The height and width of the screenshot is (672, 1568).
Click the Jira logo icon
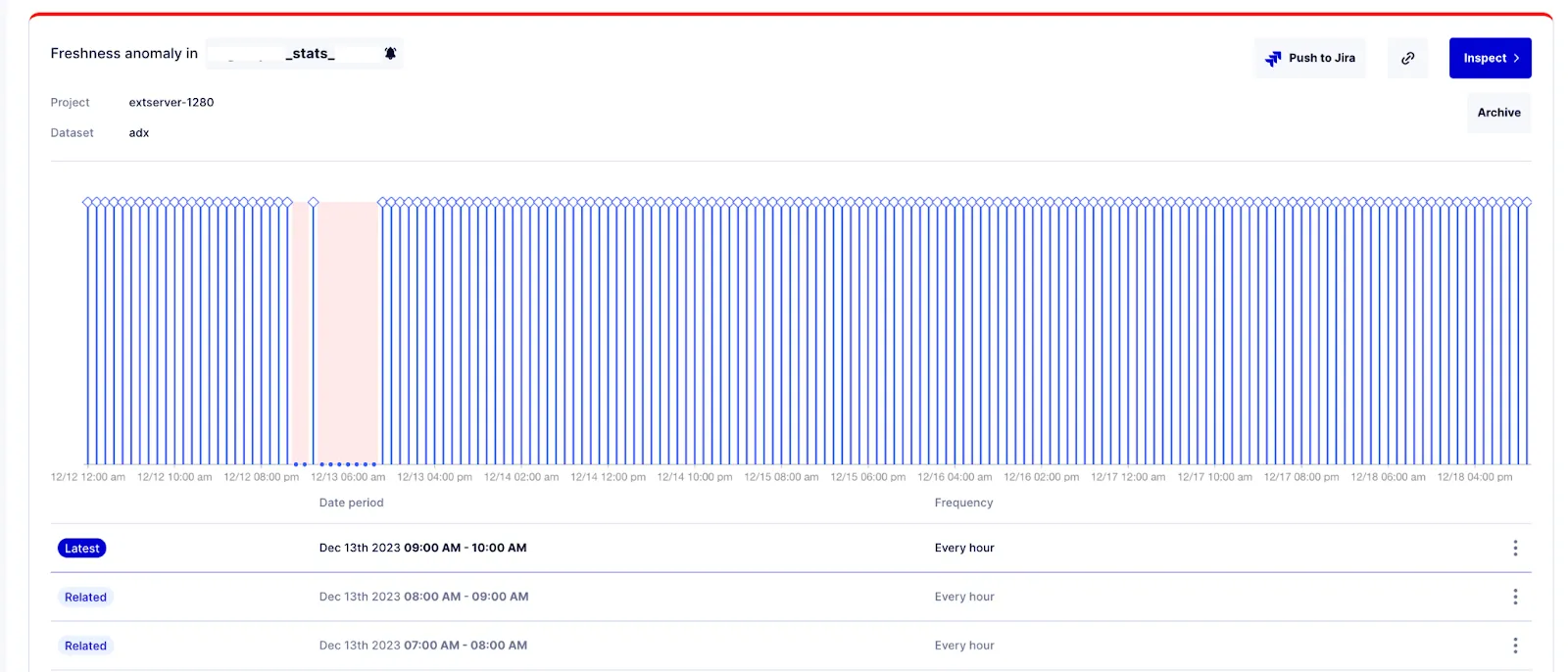pyautogui.click(x=1273, y=59)
